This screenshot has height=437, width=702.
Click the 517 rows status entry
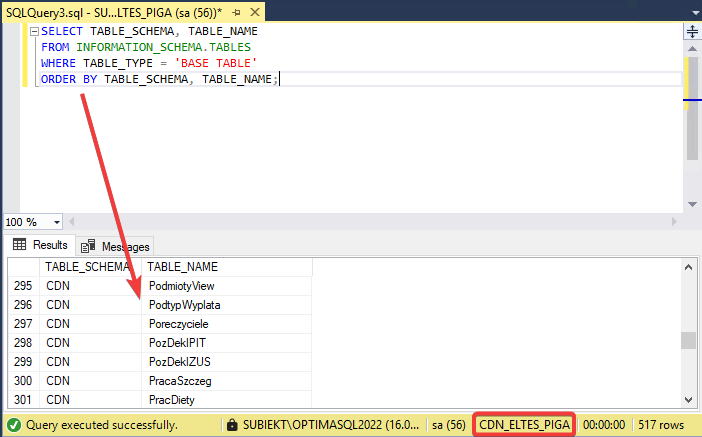click(x=661, y=425)
